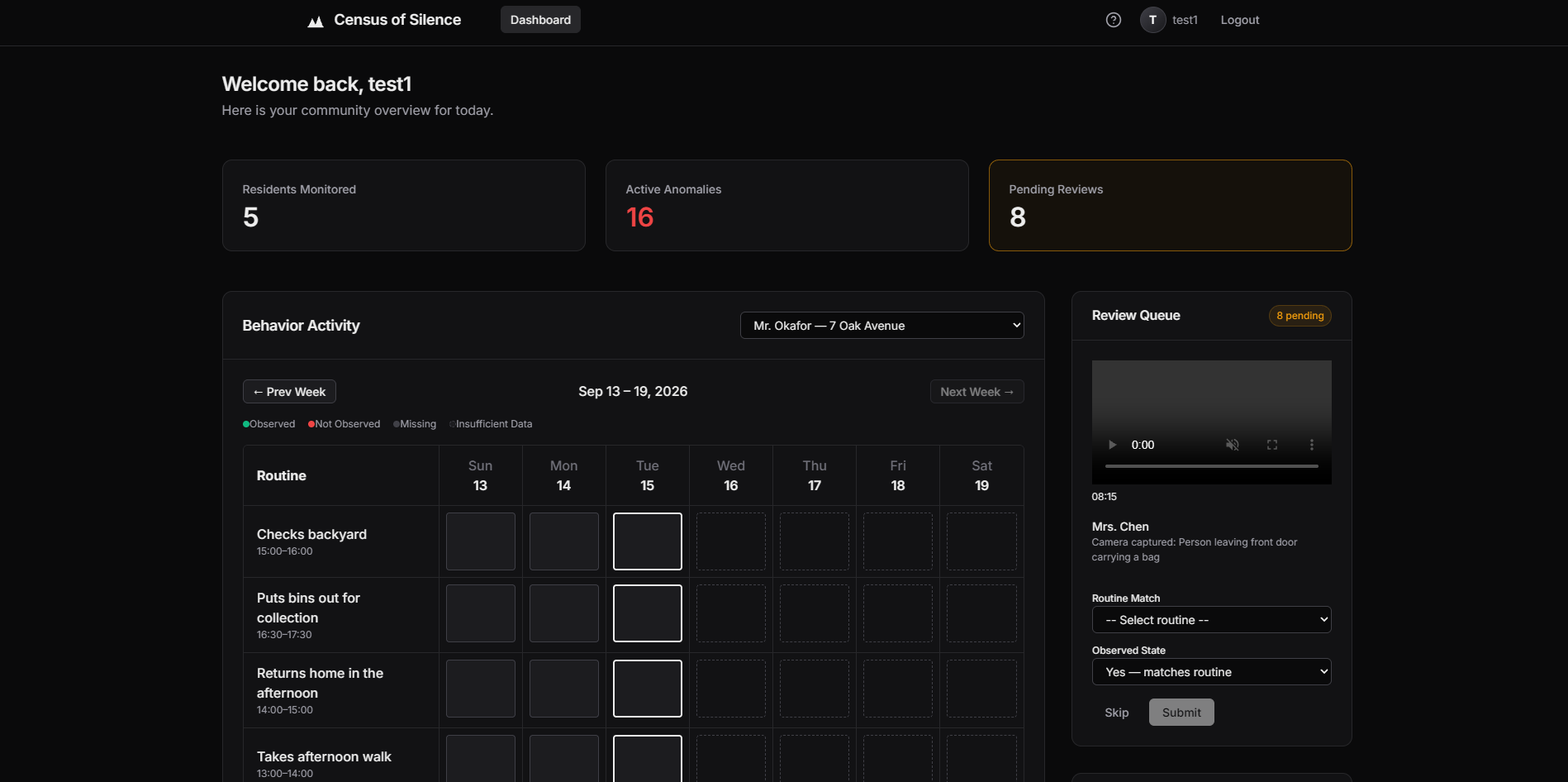This screenshot has width=1568, height=782.
Task: Go to Prev Week
Action: point(289,392)
